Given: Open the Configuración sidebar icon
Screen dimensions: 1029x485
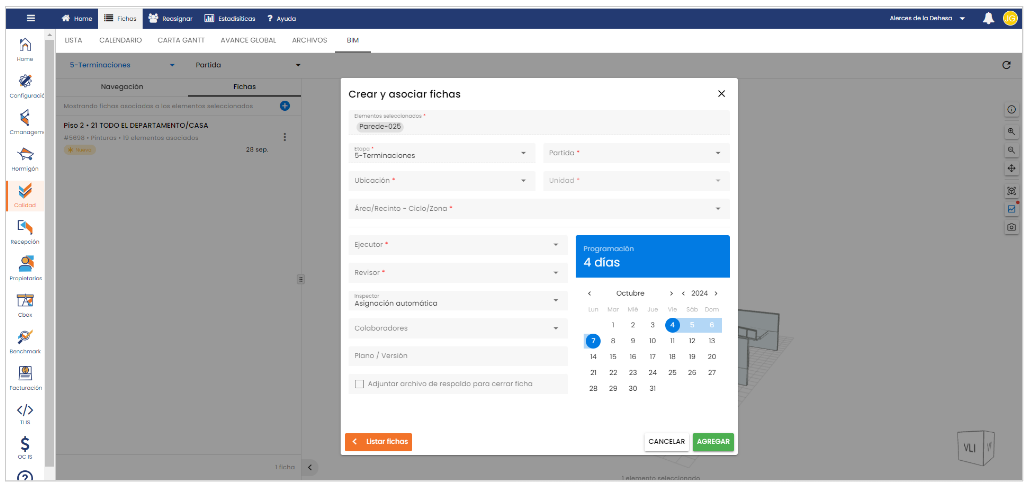Looking at the screenshot, I should click(25, 82).
